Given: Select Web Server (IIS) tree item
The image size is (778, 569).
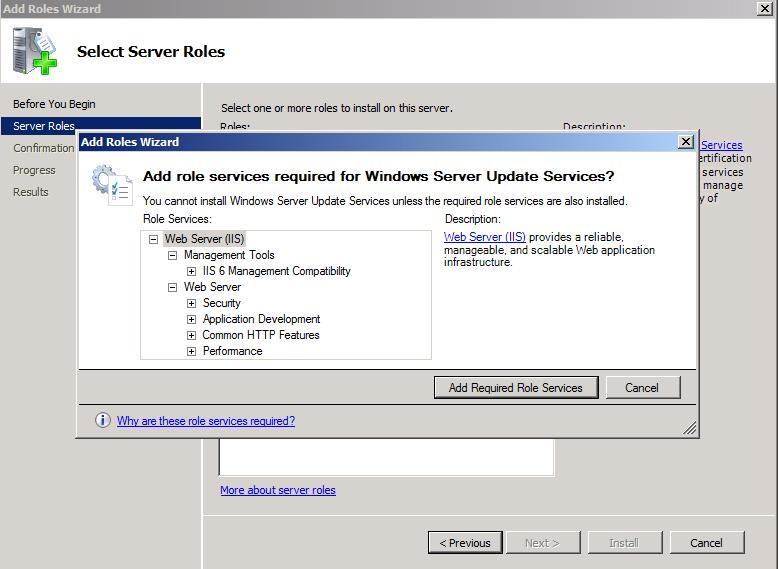Looking at the screenshot, I should coord(204,239).
